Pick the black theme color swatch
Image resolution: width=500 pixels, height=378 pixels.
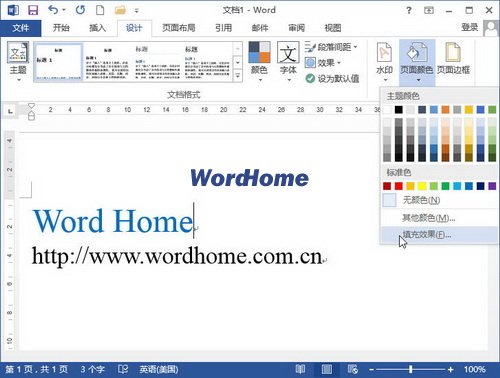(x=398, y=110)
